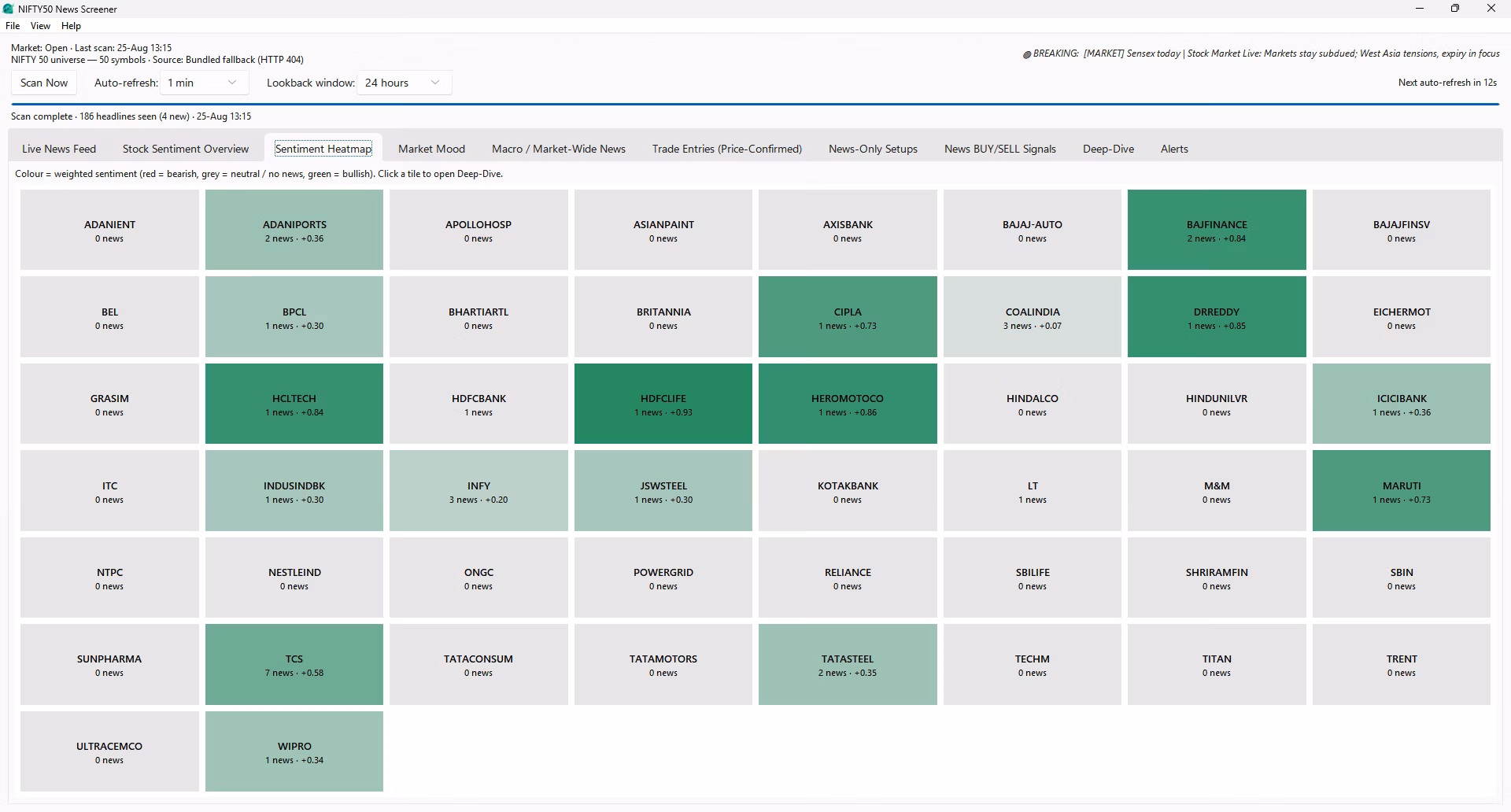The height and width of the screenshot is (812, 1511).
Task: Click the TCS heatmap tile
Action: pos(294,664)
